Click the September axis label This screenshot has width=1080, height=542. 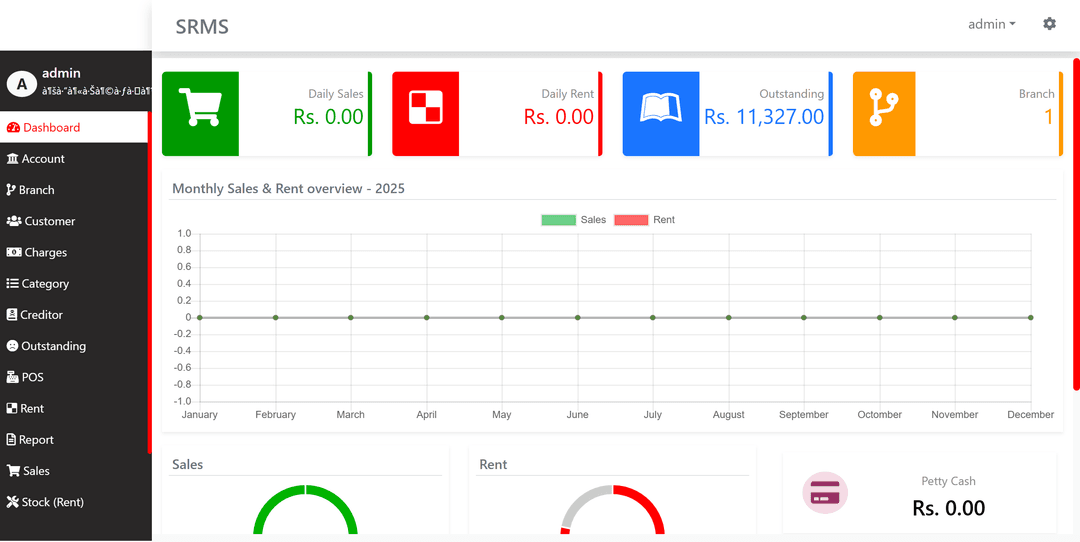coord(804,415)
